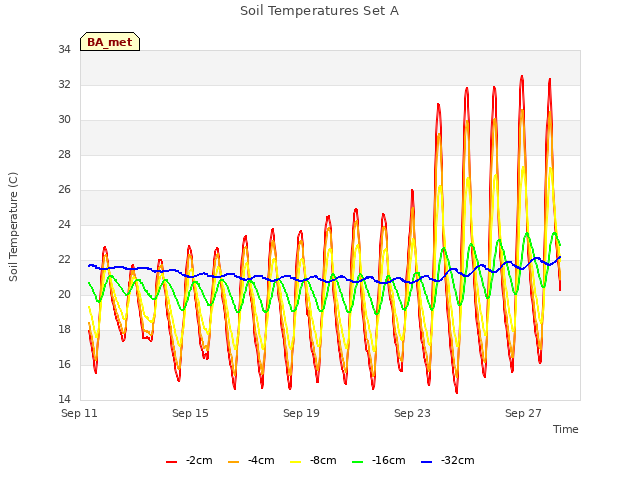This screenshot has width=640, height=480.
Task: Click the Sep 15 x-axis tick label
Action: tap(190, 413)
